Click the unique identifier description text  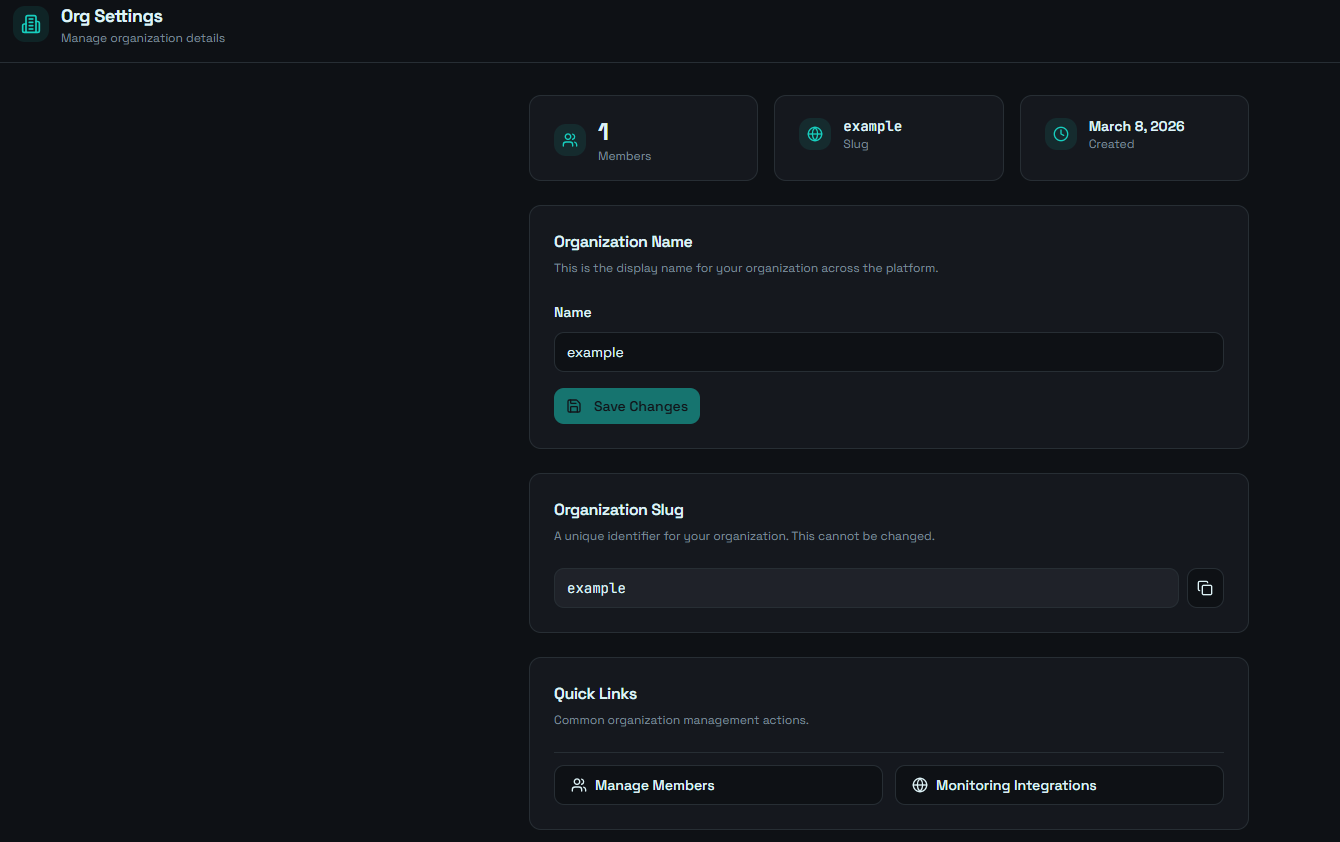(x=744, y=536)
